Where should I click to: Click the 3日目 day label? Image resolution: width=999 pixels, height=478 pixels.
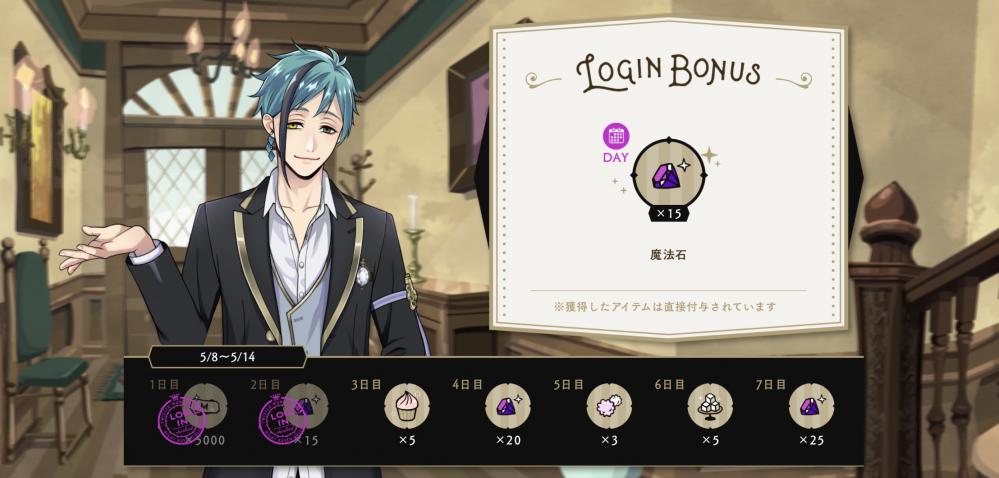366,384
